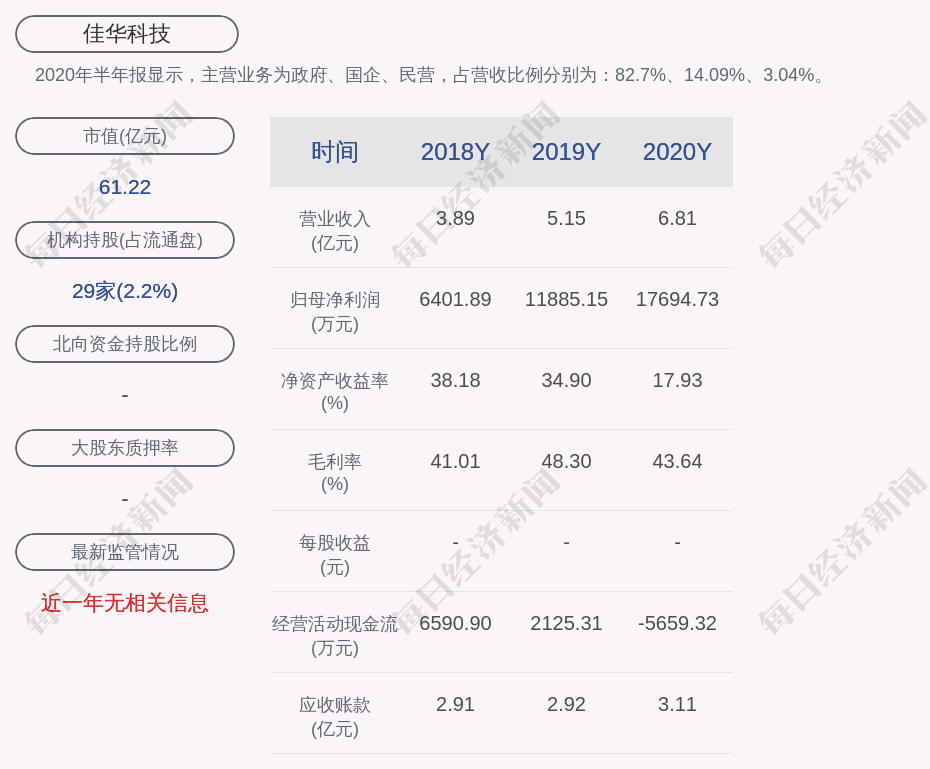Select the 2019Y column header

point(566,152)
